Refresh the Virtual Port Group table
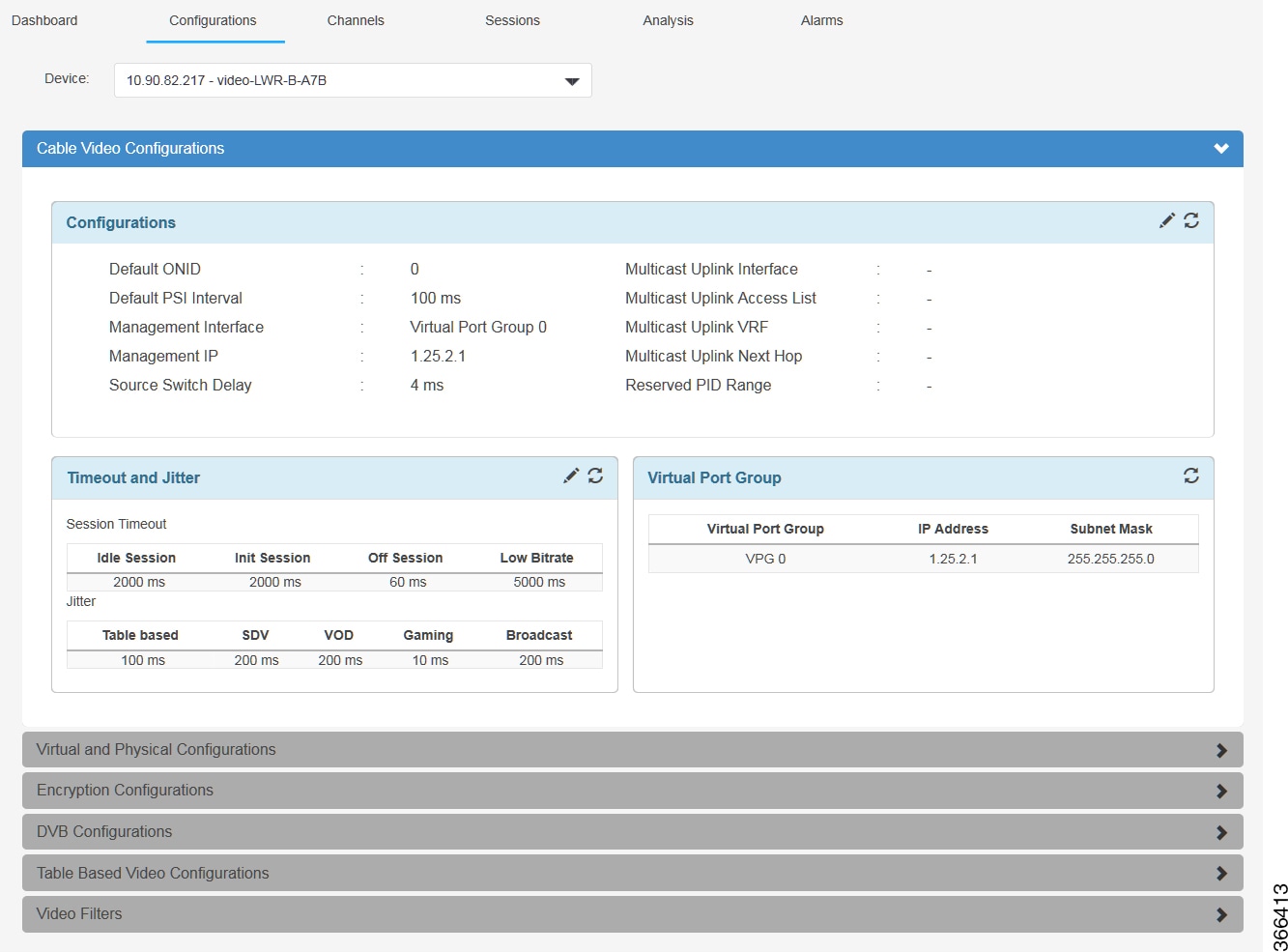Viewport: 1288px width, 952px height. pos(1191,476)
